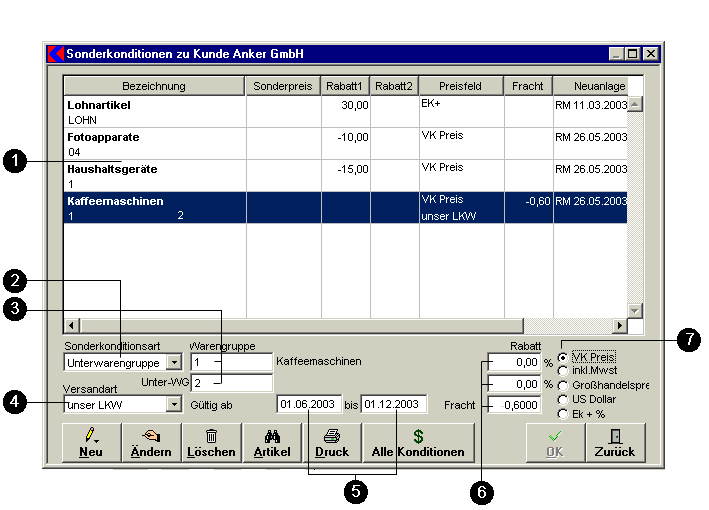Image resolution: width=709 pixels, height=510 pixels.
Task: Open Alle Konditionen with dollar icon
Action: 418,442
